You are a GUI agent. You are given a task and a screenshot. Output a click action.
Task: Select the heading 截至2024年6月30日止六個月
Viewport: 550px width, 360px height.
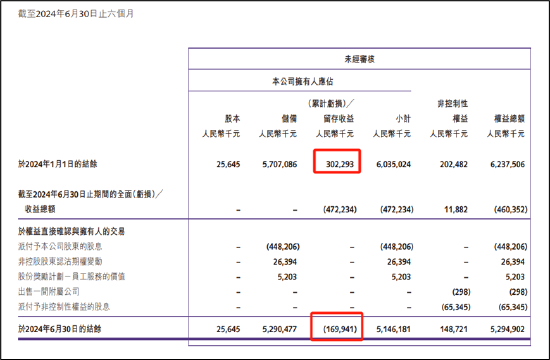pyautogui.click(x=76, y=14)
